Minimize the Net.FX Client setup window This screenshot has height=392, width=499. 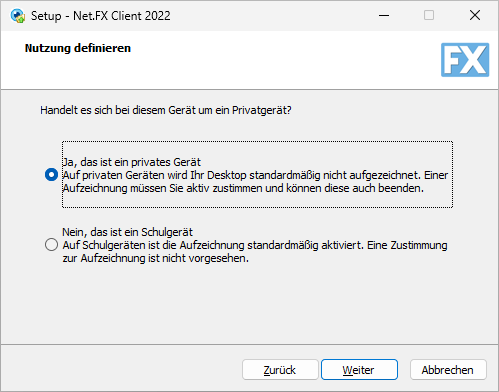[384, 15]
